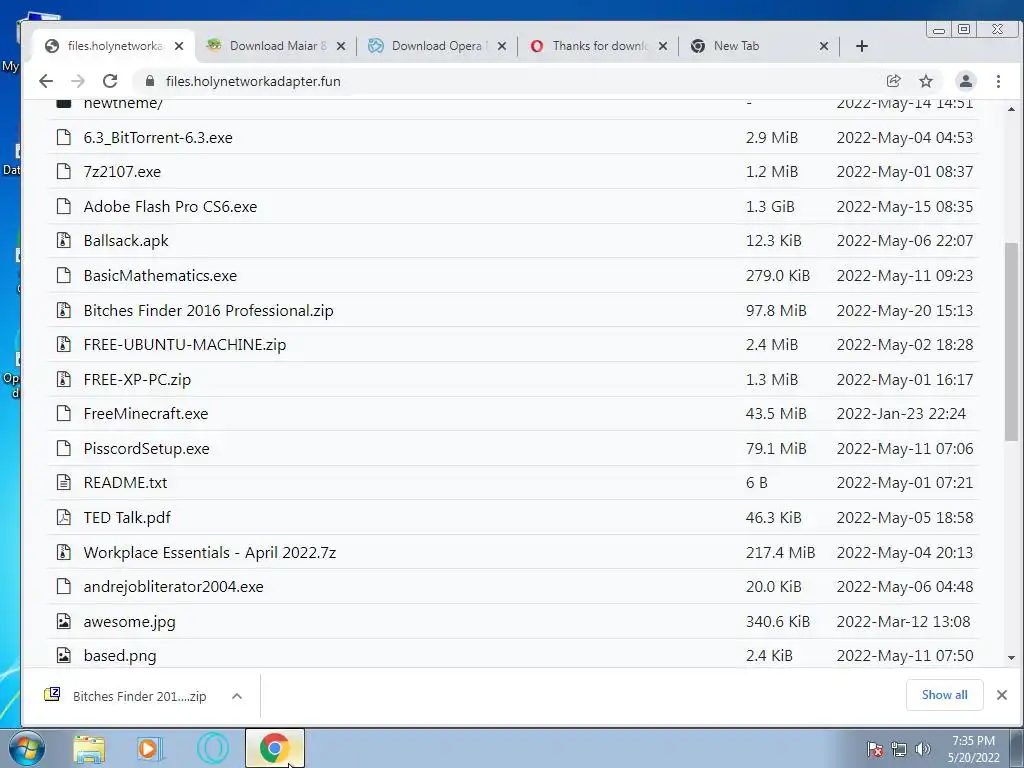Close the Download Maiar tab
The height and width of the screenshot is (768, 1024).
341,46
